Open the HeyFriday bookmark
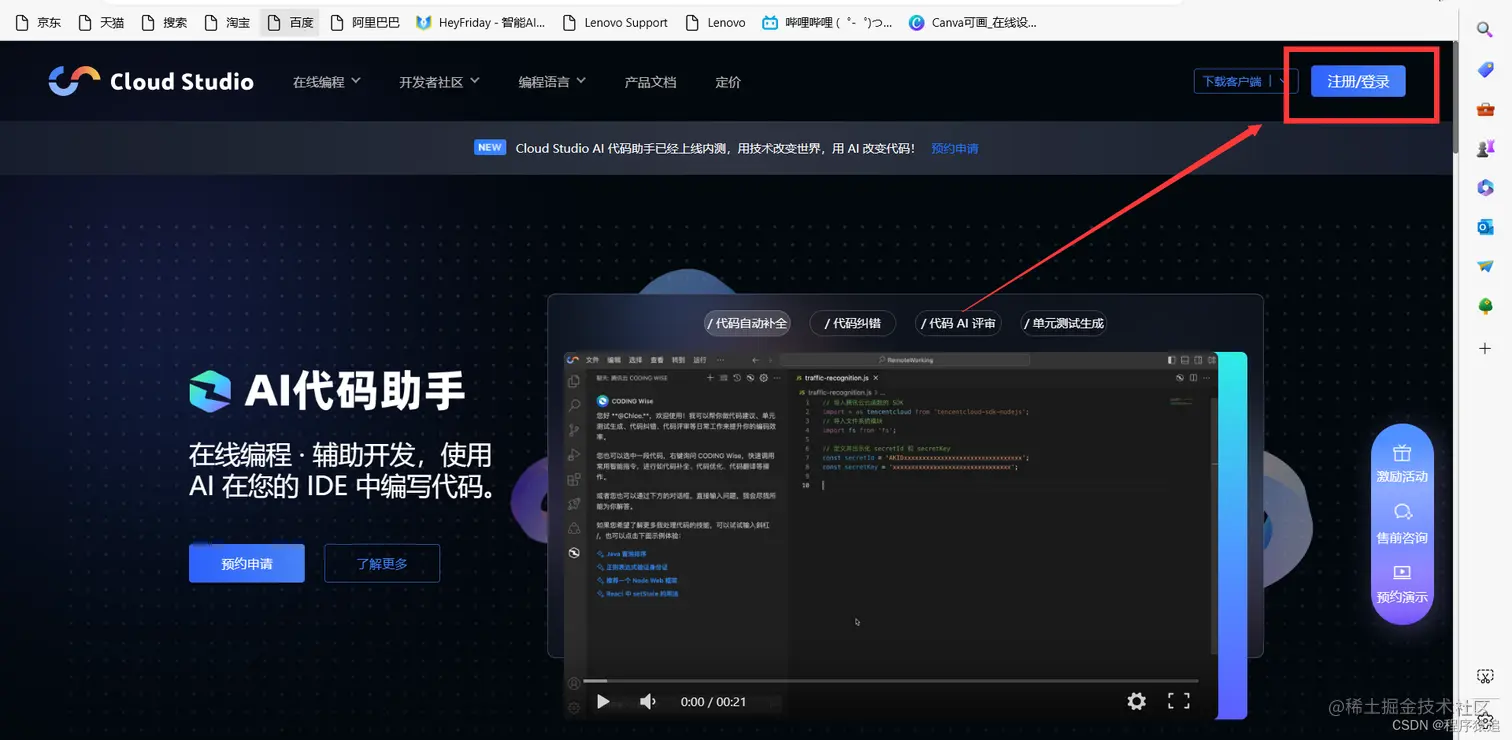 [x=481, y=22]
